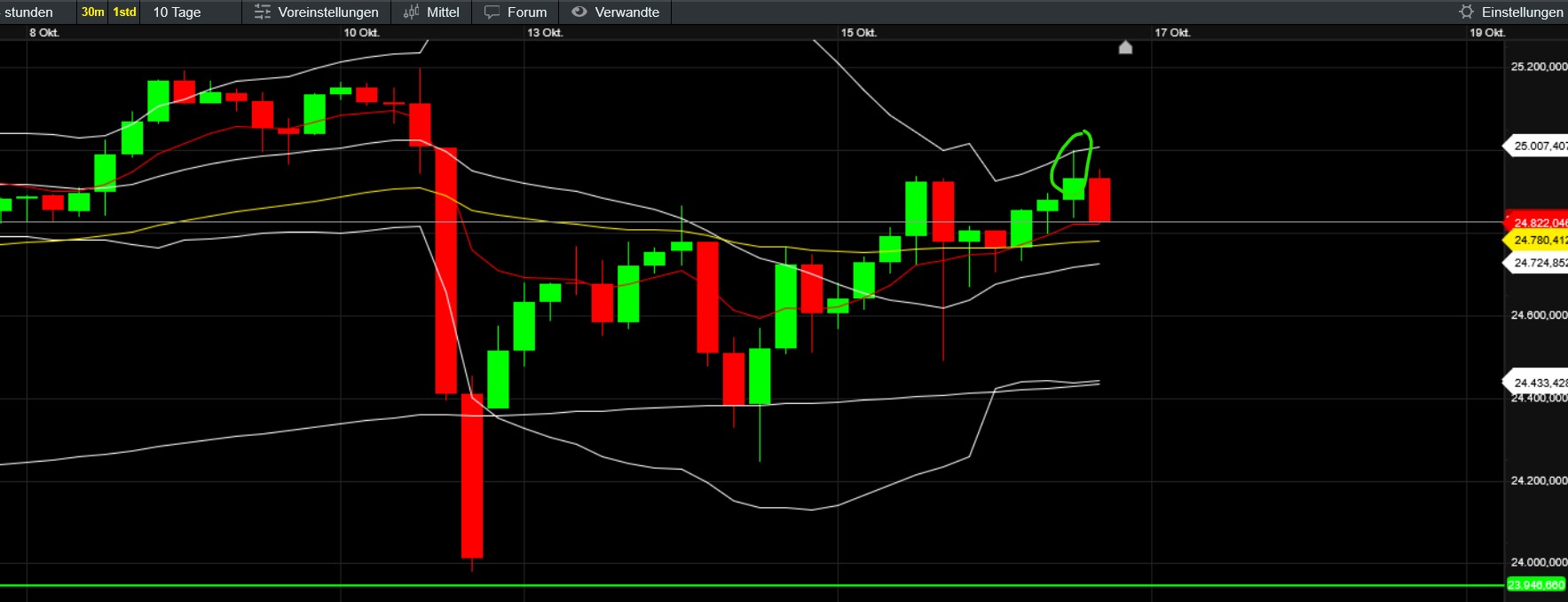The image size is (1568, 602).
Task: Click the 24.433,428 lower band price tag
Action: pos(1535,383)
